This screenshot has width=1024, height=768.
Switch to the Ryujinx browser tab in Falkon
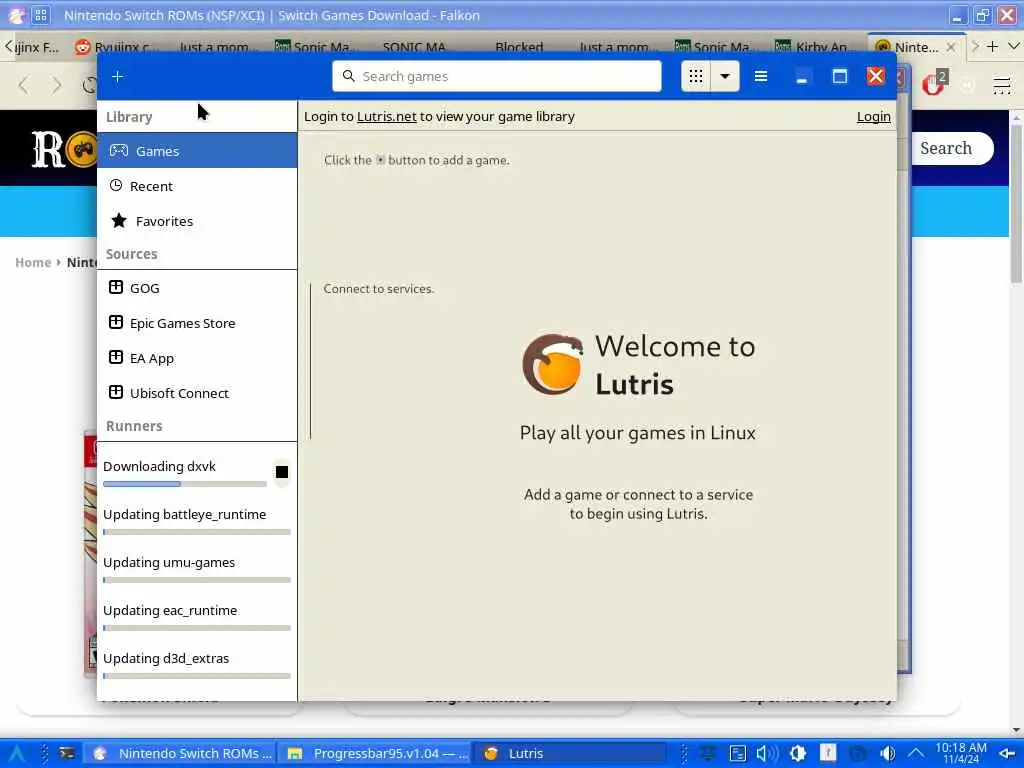coord(116,47)
